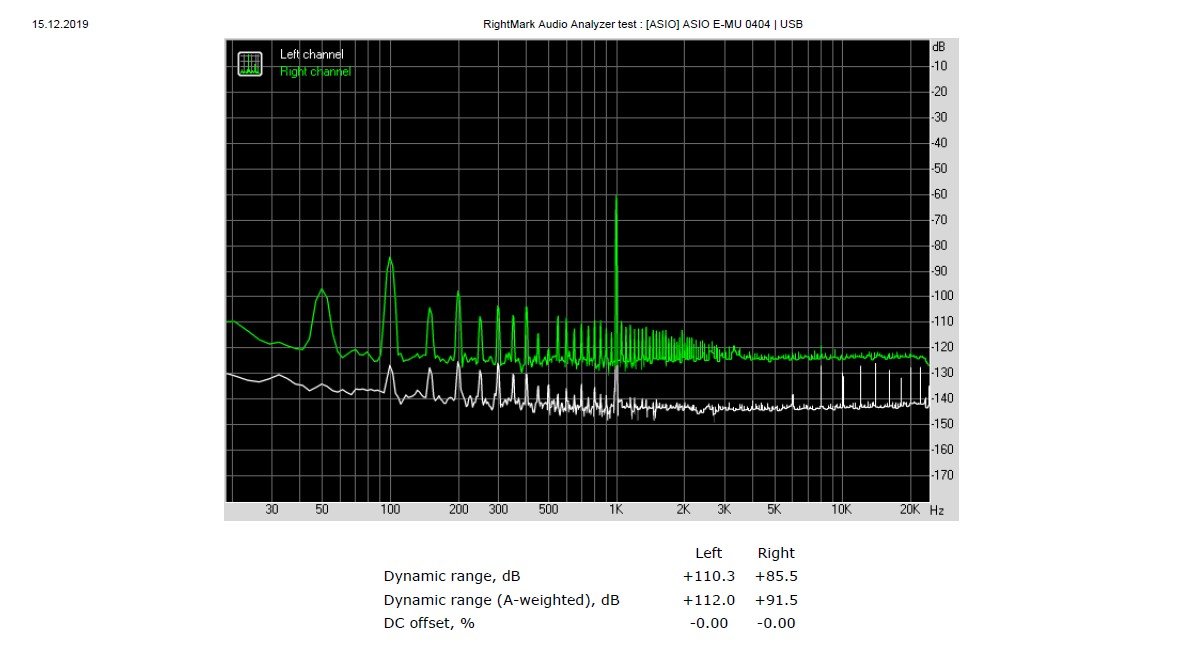
Task: Click the dB unit label on the axis
Action: click(939, 46)
